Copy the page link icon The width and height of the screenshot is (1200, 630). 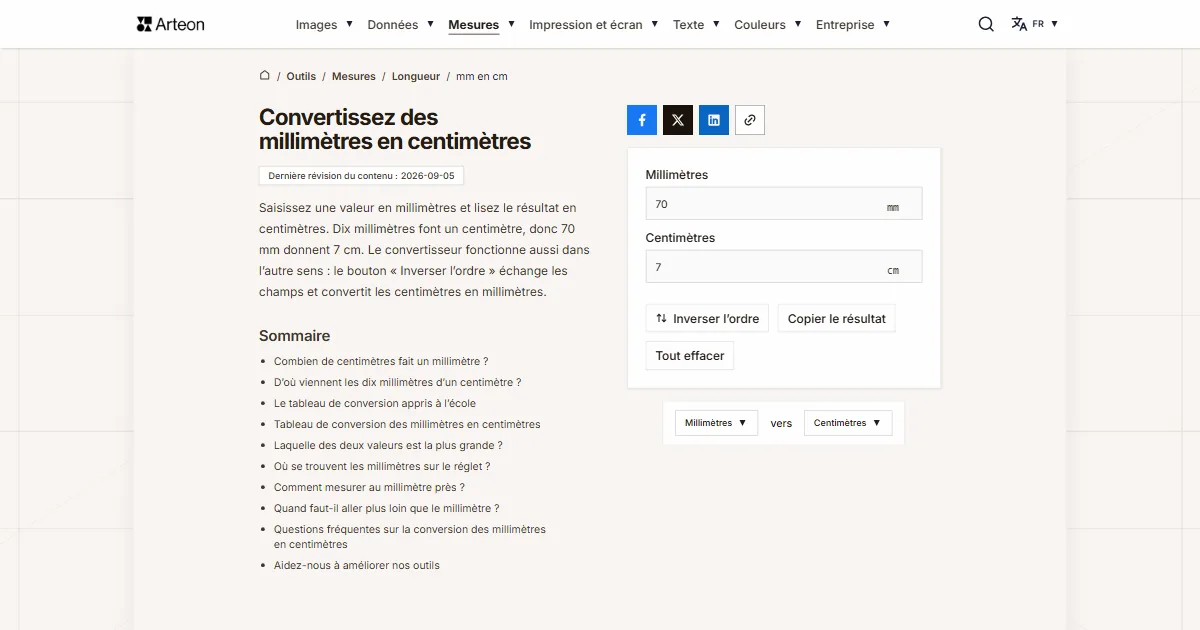pyautogui.click(x=750, y=120)
